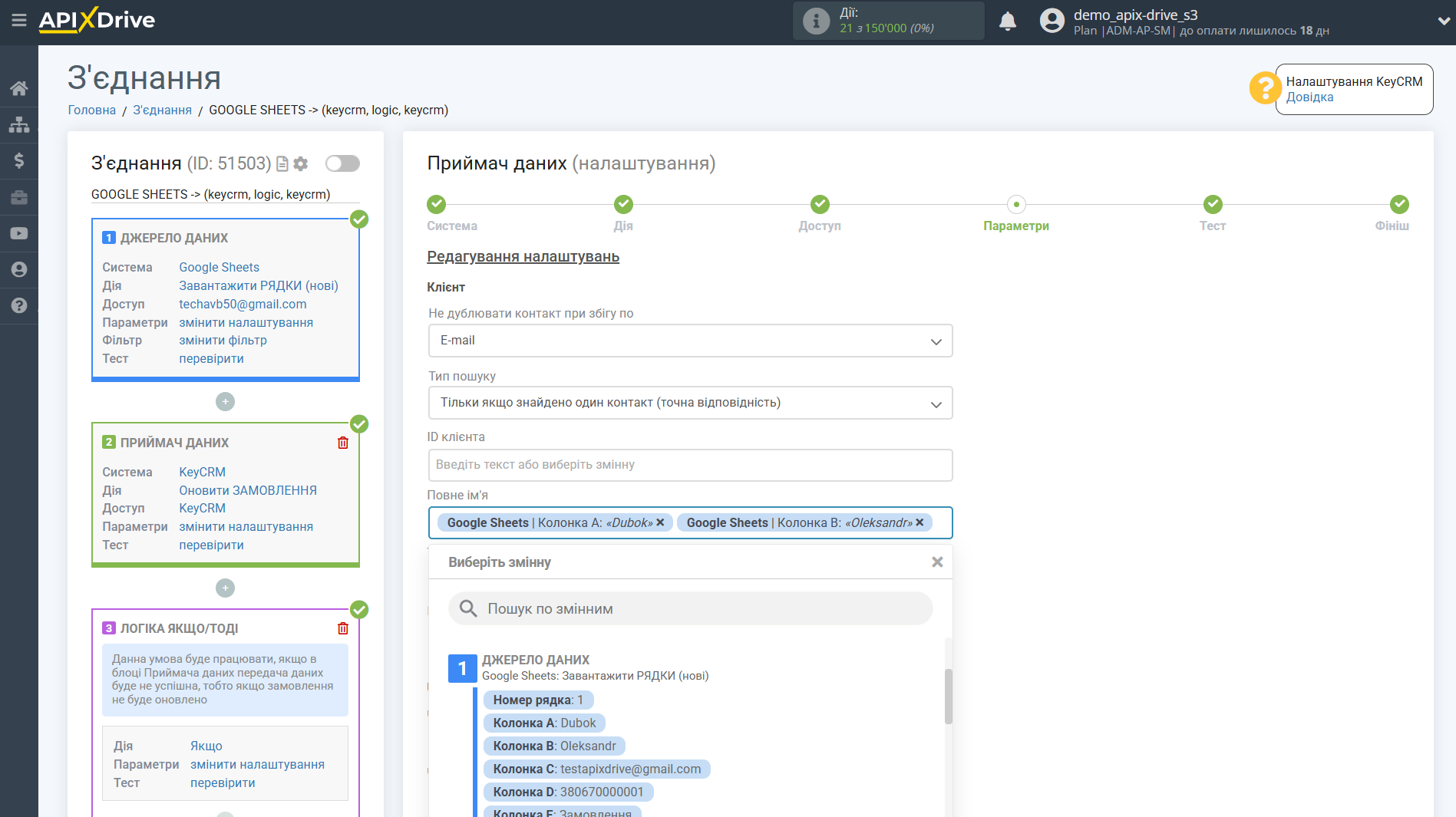The height and width of the screenshot is (817, 1456).
Task: Click the ДЖЕРЕЛО ДАНИХ group header in variable list
Action: [579, 667]
